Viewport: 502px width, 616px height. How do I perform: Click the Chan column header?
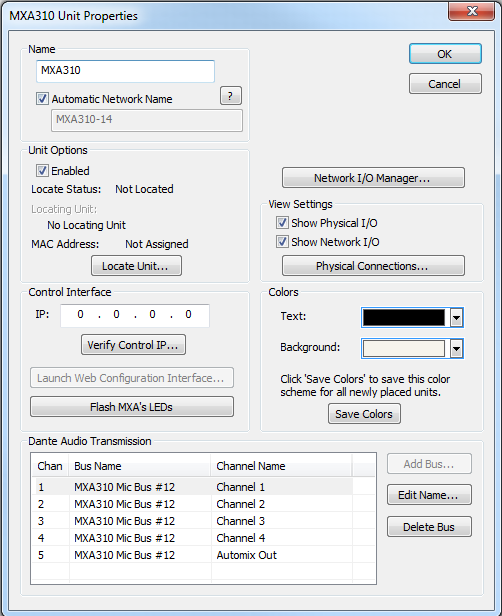coord(50,466)
